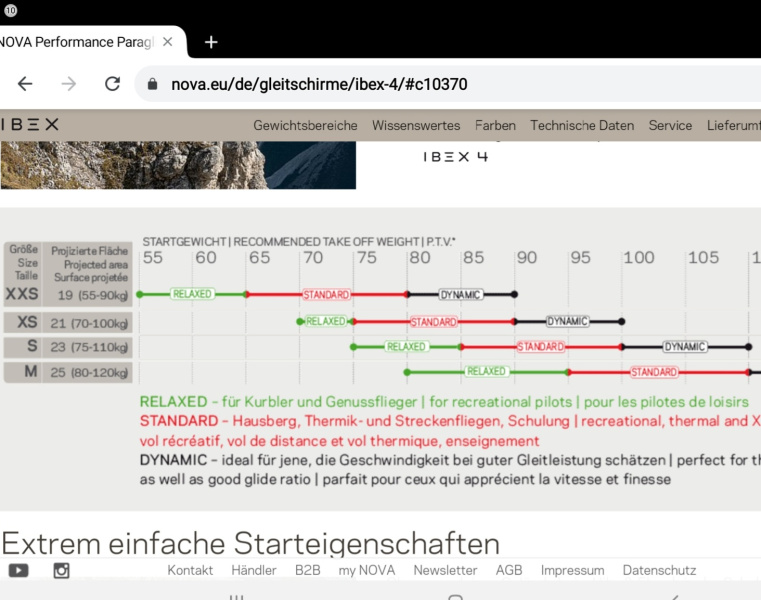Open the my NOVA footer link

coord(367,570)
